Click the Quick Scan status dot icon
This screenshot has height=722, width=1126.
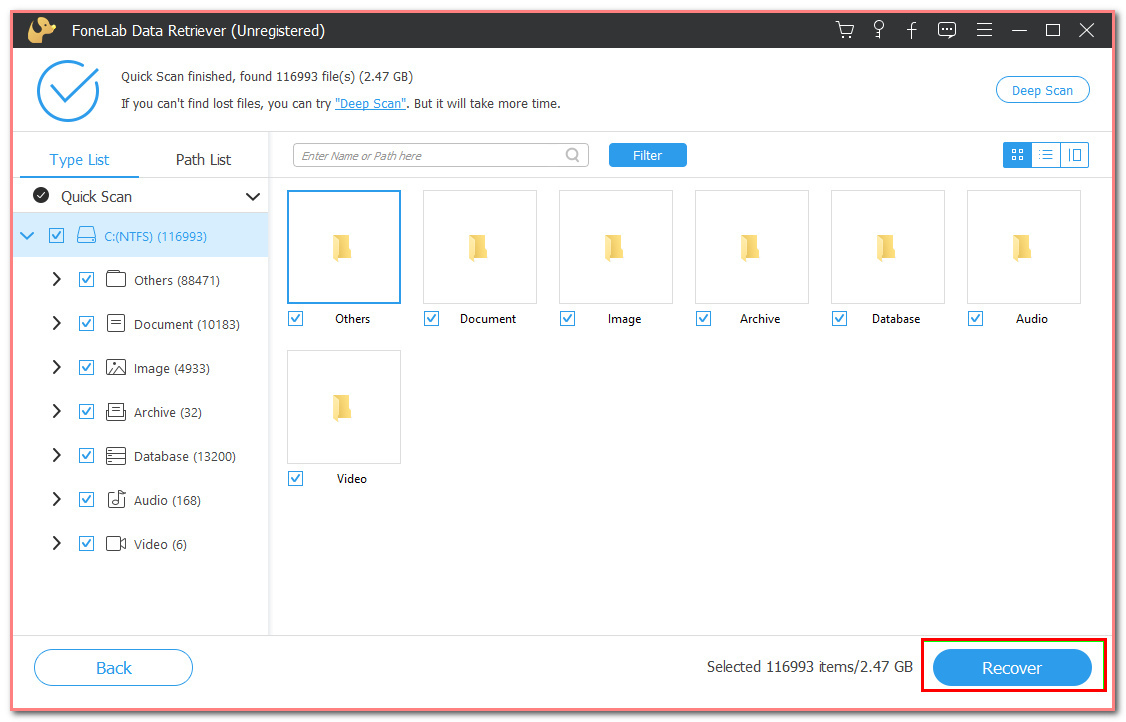42,195
